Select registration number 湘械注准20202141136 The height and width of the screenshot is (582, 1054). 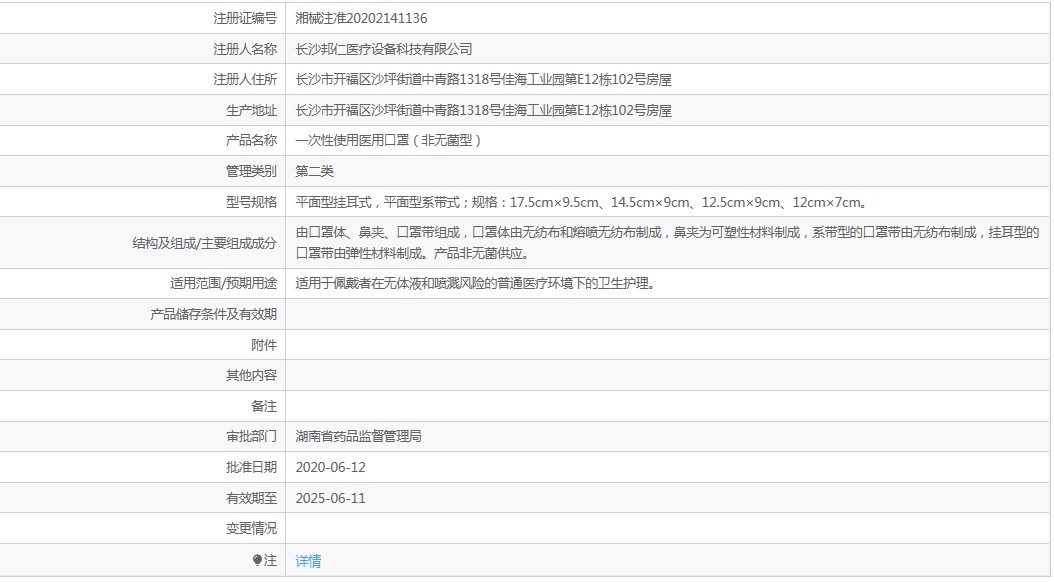pyautogui.click(x=361, y=18)
